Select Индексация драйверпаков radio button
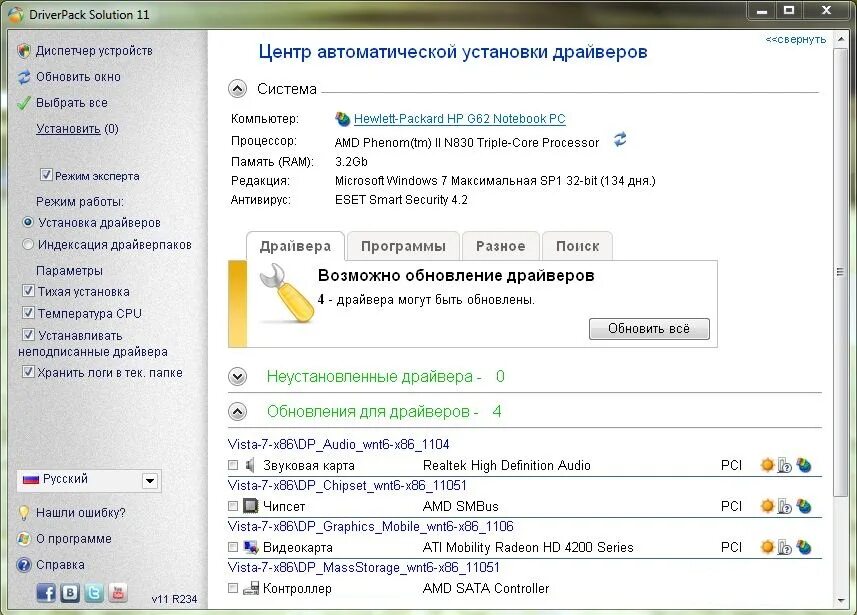Viewport: 857px width, 615px height. [x=28, y=244]
